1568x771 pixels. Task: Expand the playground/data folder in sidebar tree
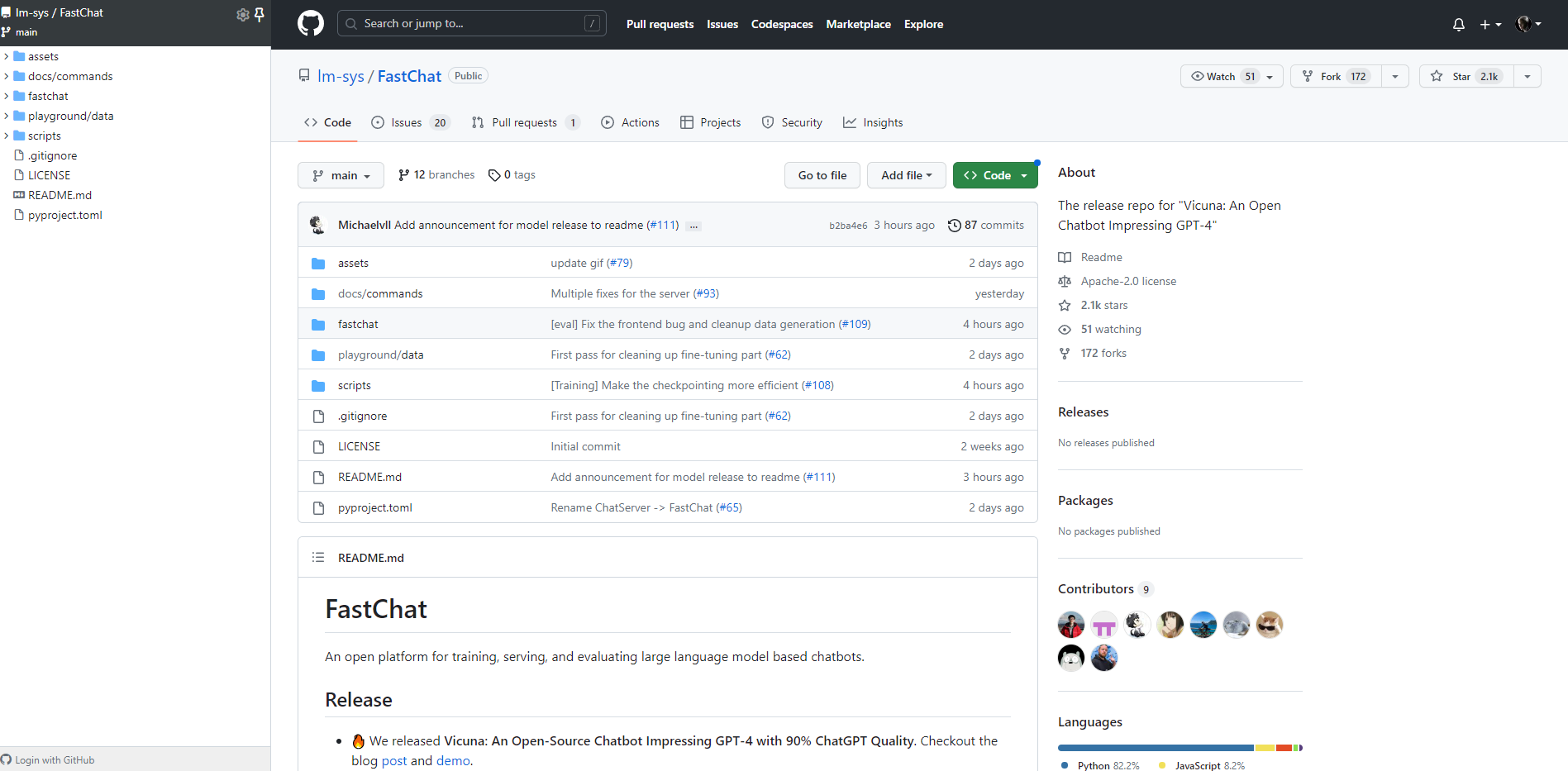[6, 116]
